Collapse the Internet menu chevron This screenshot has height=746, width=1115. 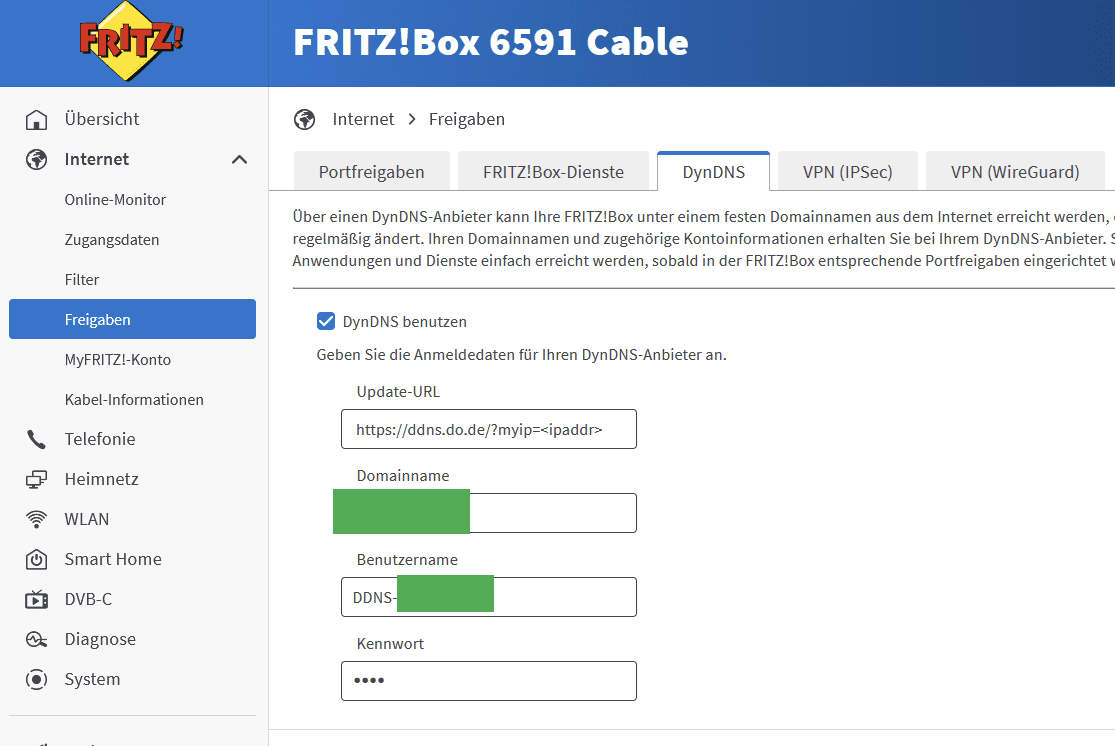(240, 159)
